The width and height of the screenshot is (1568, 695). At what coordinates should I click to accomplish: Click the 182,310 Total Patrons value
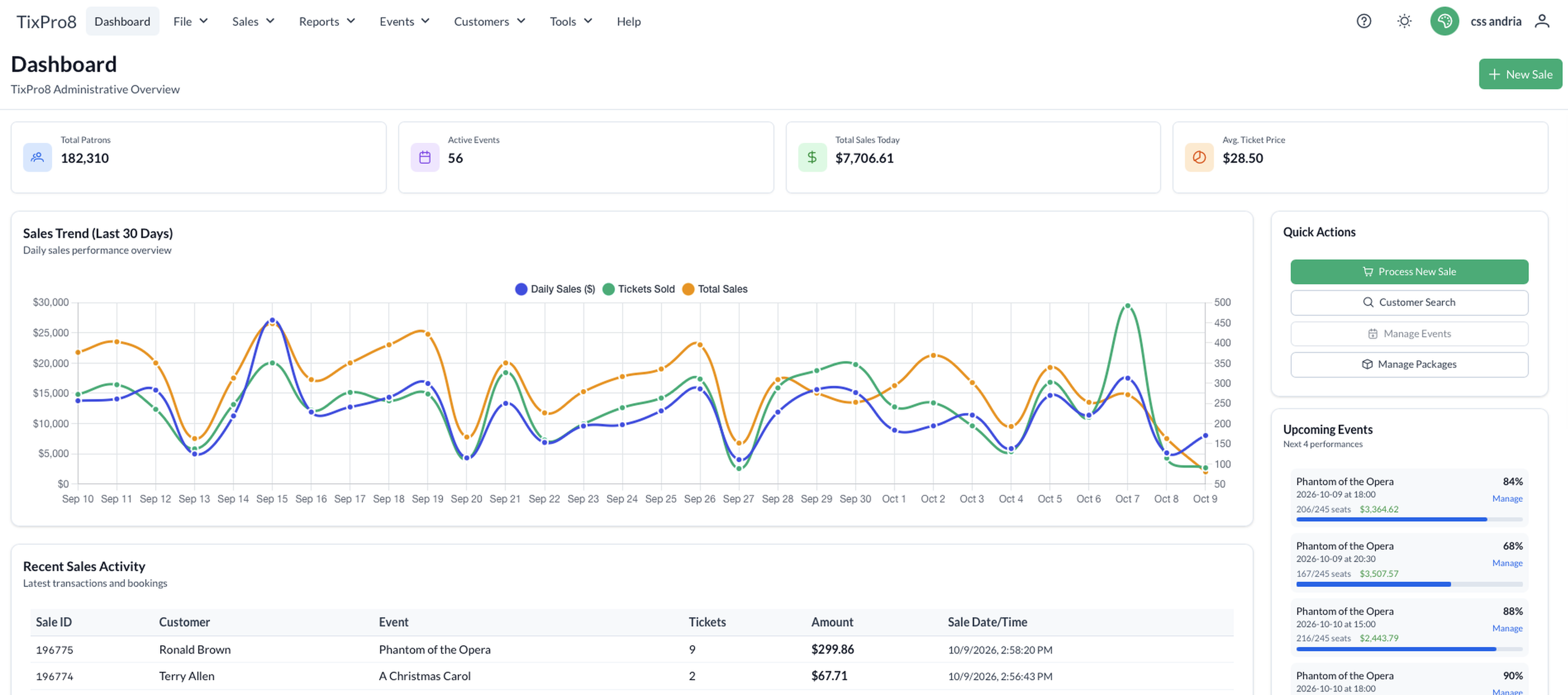[85, 158]
